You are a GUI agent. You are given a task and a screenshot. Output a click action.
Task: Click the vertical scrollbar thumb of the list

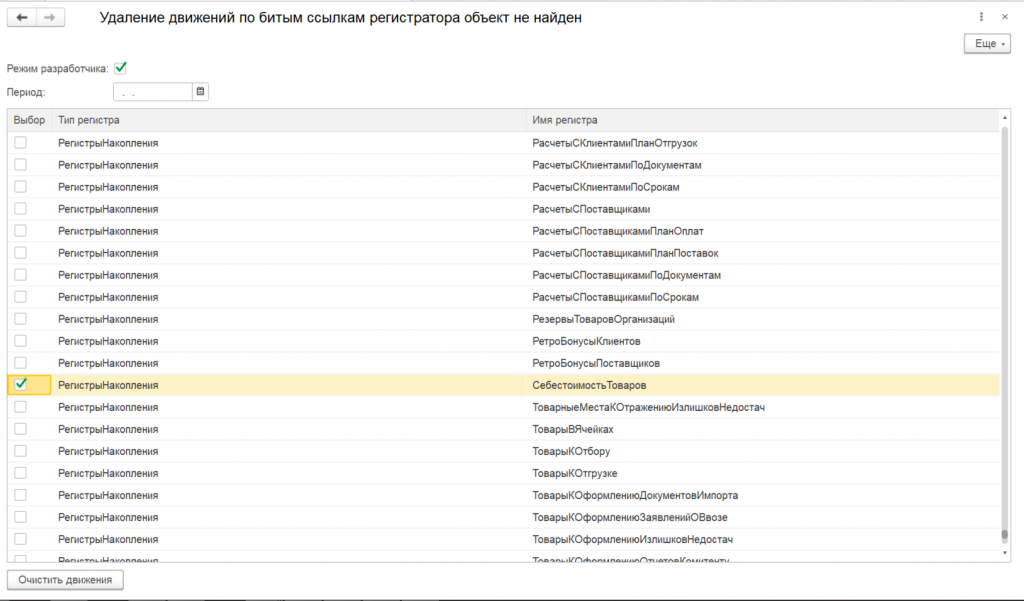pyautogui.click(x=1004, y=330)
